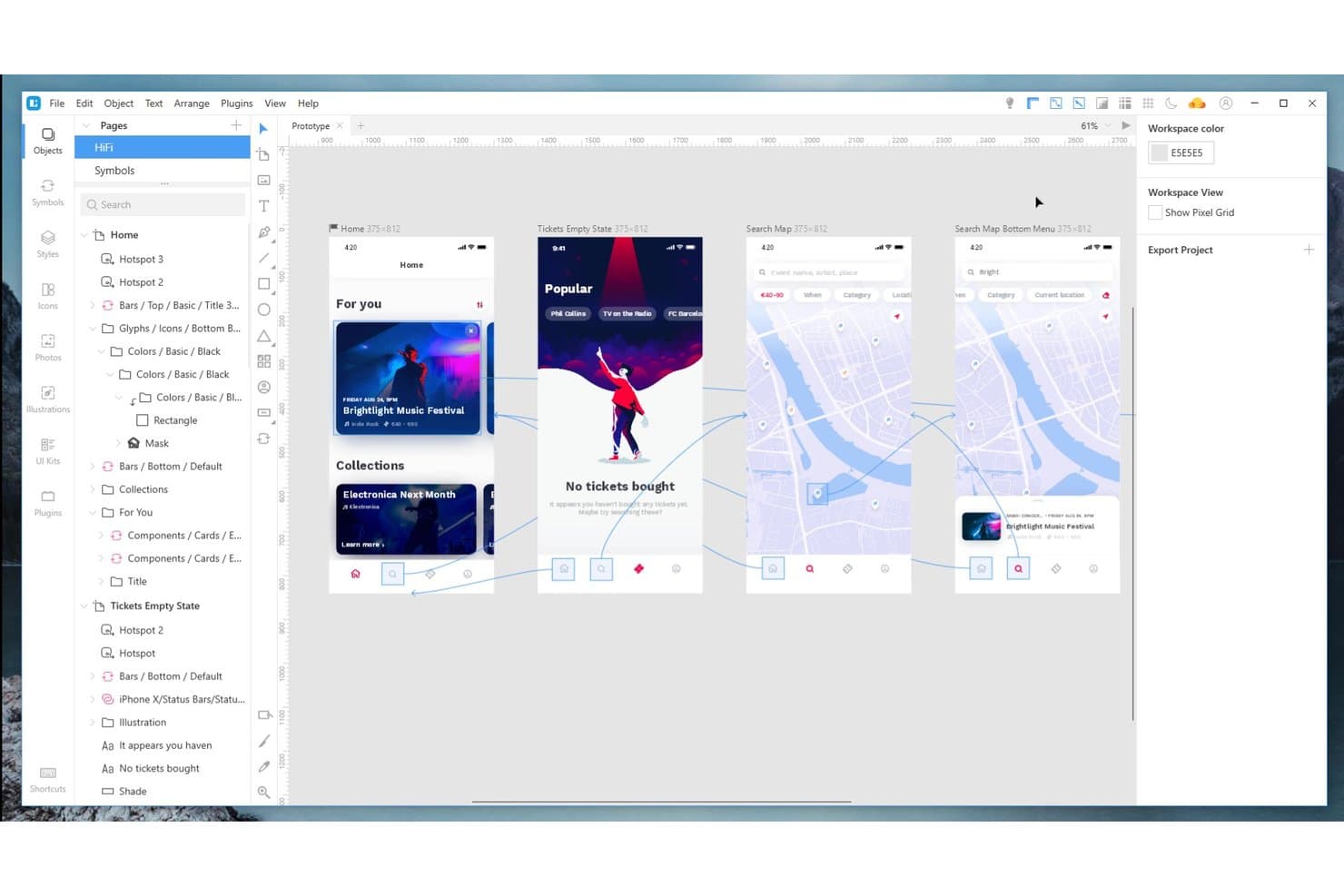Open the cloud icon in title bar

click(x=1196, y=103)
